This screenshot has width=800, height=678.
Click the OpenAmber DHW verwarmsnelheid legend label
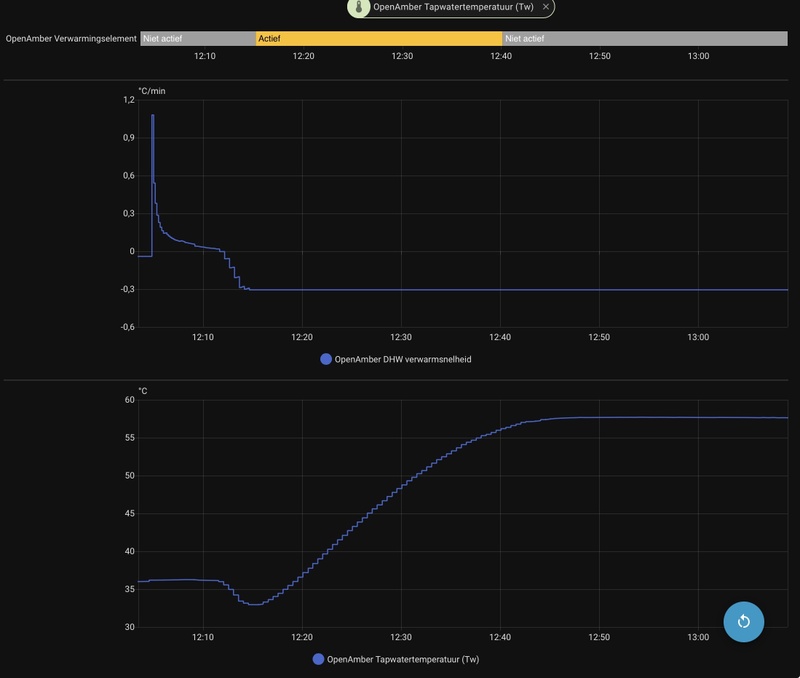403,359
